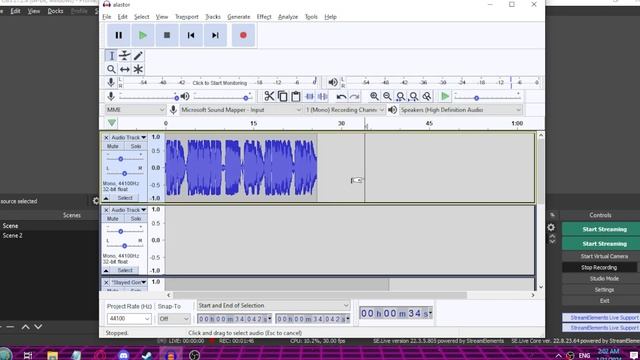Open the second Audio Track dropdown menu
Image resolution: width=640 pixels, height=360 pixels.
[x=129, y=210]
